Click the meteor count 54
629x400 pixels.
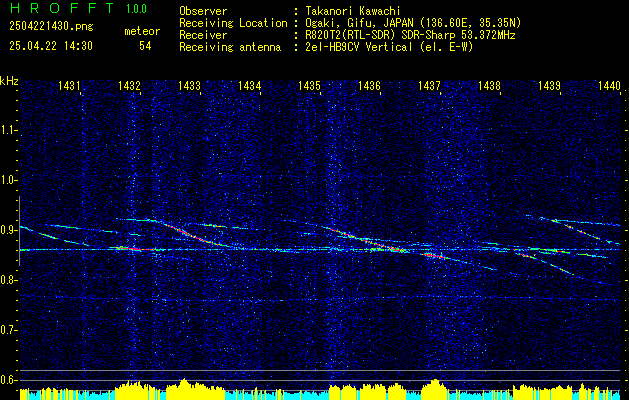145,46
